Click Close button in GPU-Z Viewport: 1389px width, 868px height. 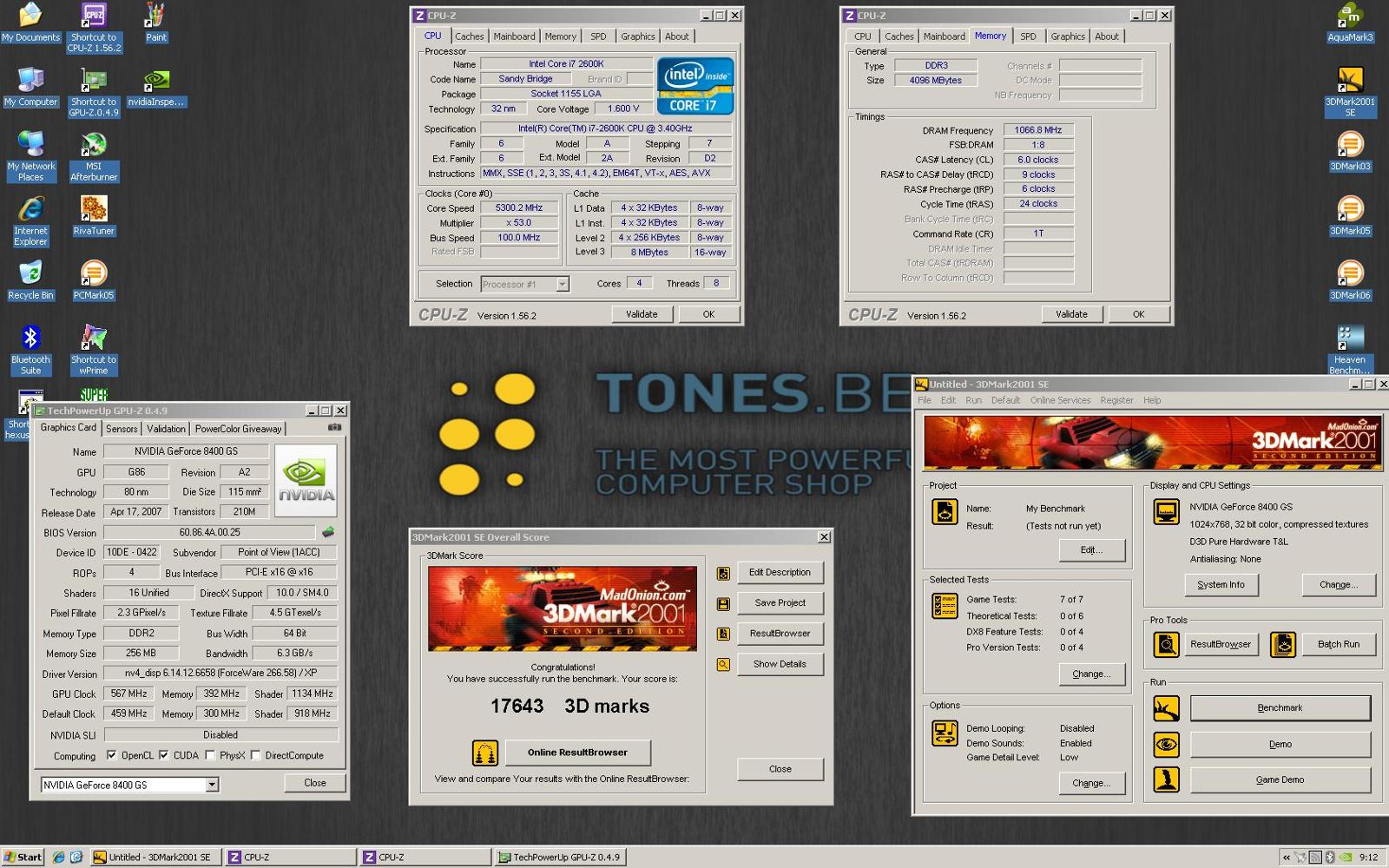(315, 783)
